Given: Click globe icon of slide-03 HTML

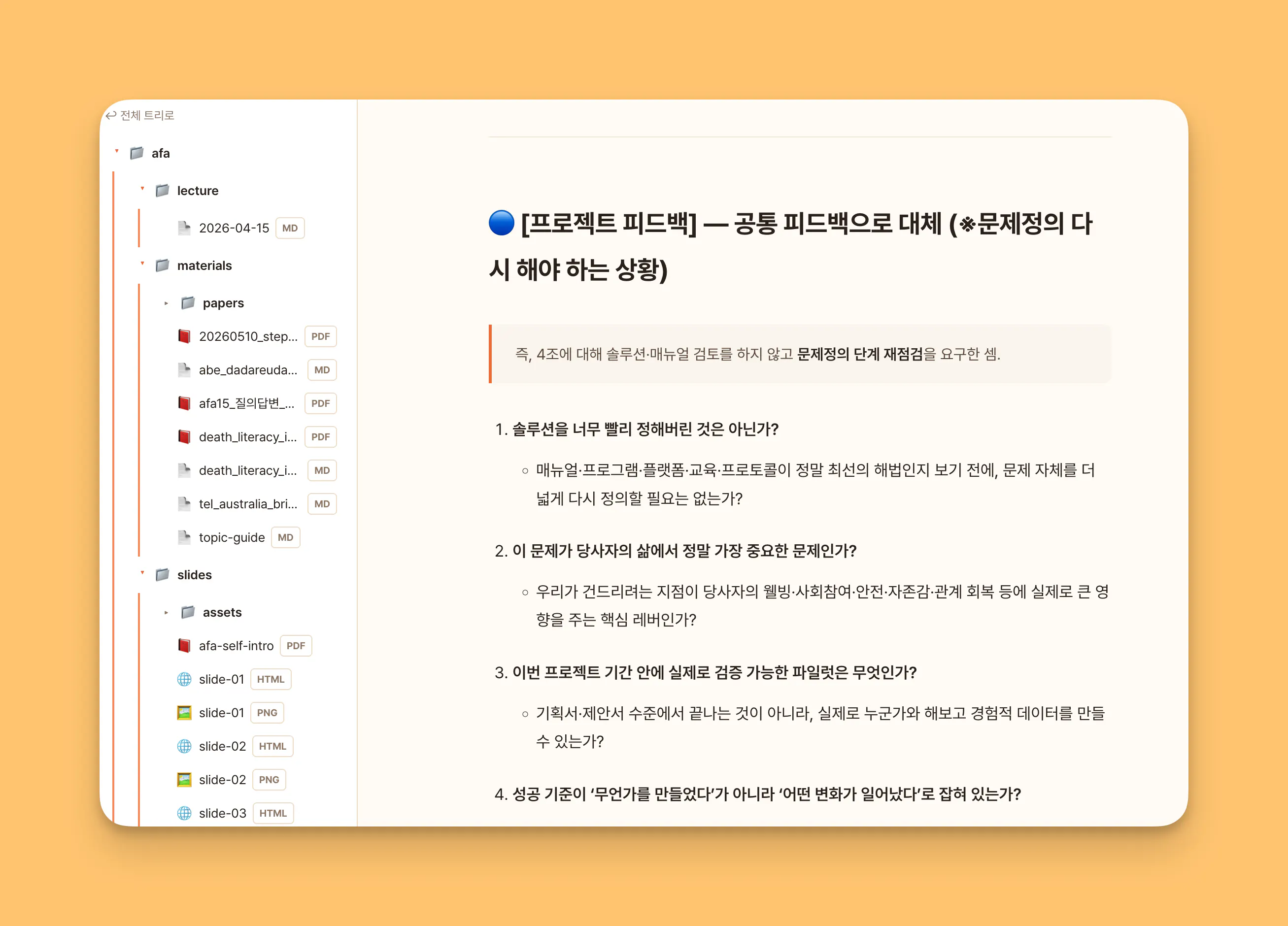Looking at the screenshot, I should coord(184,814).
